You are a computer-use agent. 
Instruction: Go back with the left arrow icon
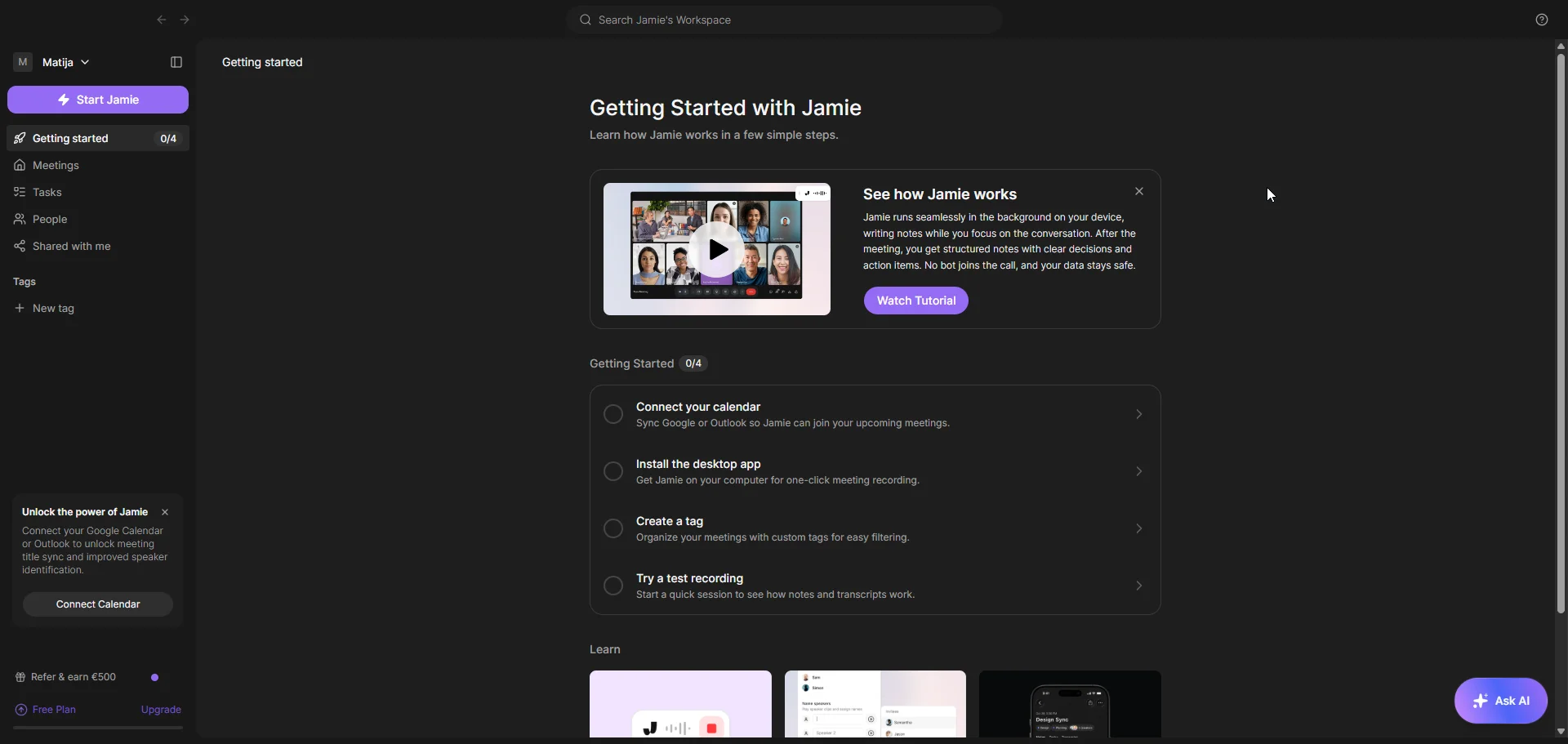[161, 20]
